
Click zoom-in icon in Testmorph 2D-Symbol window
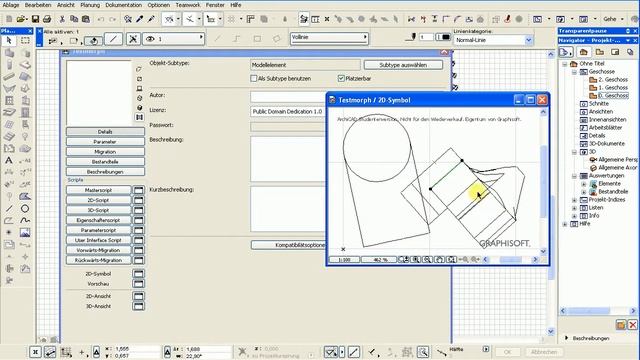[x=416, y=260]
